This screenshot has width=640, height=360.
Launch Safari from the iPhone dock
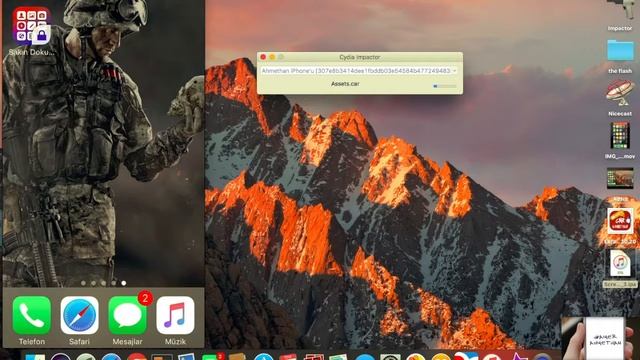tap(80, 316)
